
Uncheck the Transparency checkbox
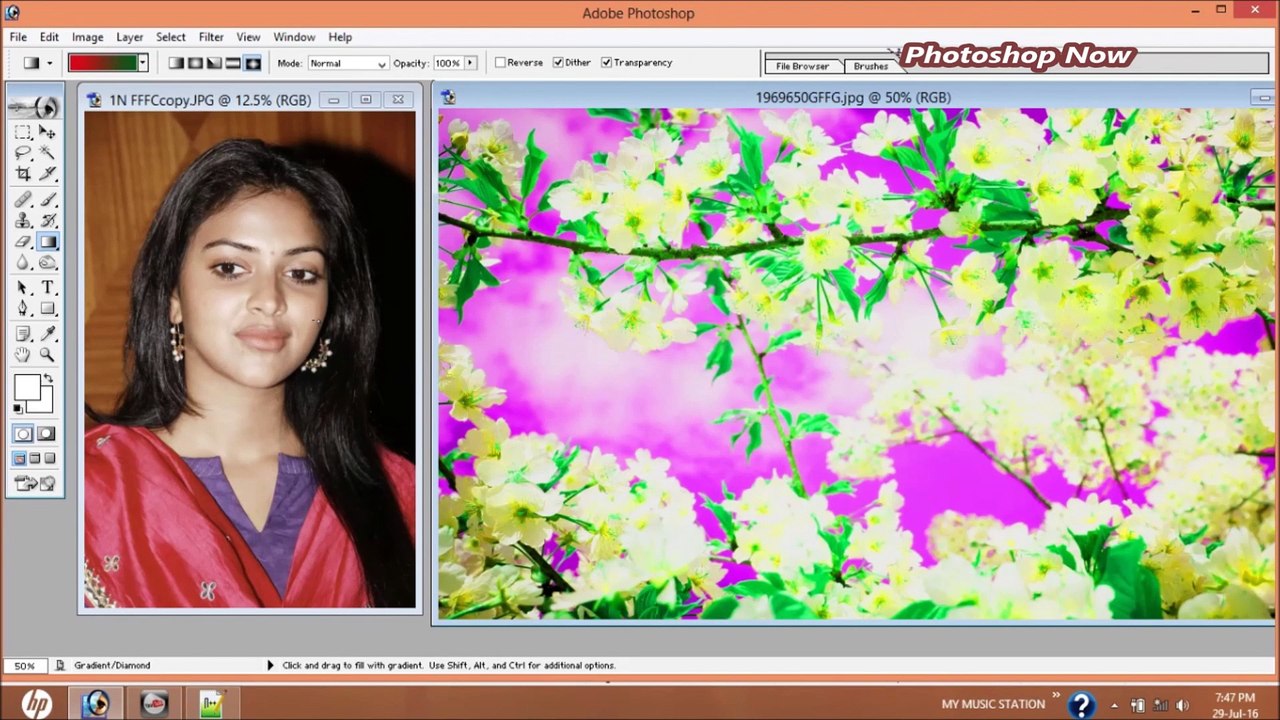606,63
